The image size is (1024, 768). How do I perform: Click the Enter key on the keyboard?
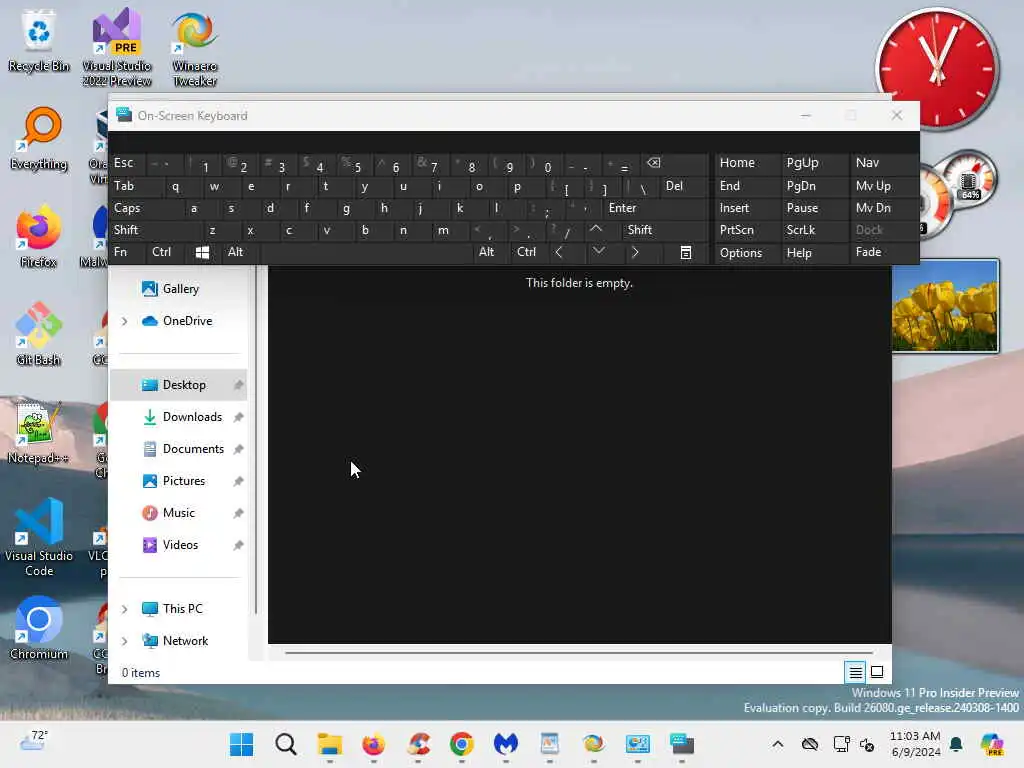656,208
